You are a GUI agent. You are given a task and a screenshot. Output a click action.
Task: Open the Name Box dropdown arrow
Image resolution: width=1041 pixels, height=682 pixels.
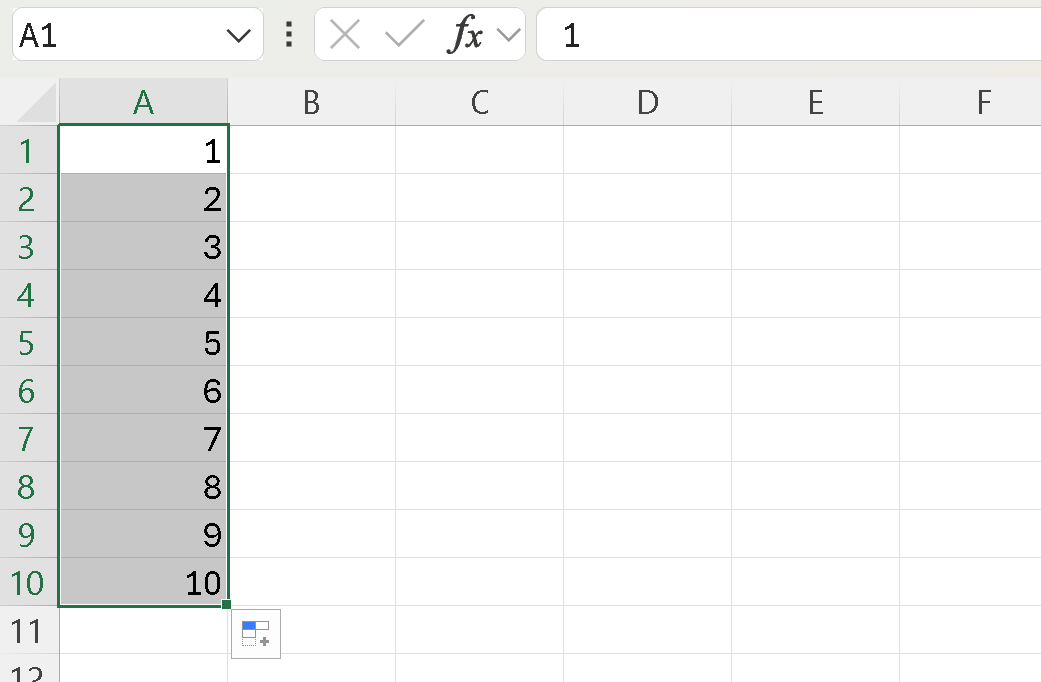point(239,34)
